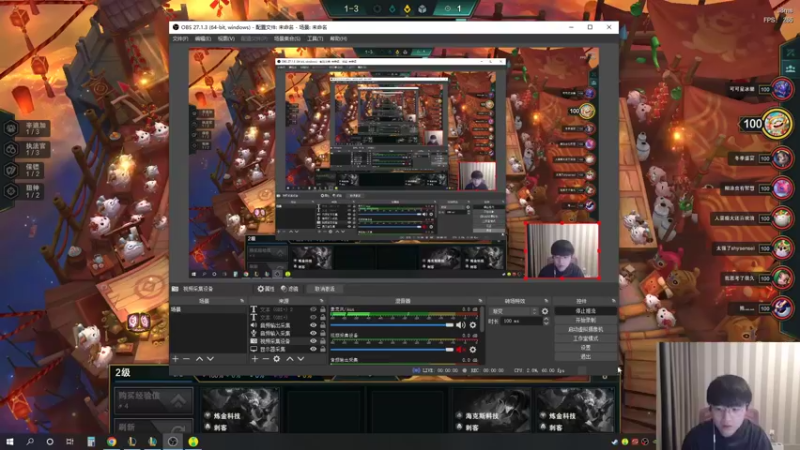Viewport: 800px width, 450px height.
Task: Lock the 显示器采集 source
Action: click(x=322, y=349)
